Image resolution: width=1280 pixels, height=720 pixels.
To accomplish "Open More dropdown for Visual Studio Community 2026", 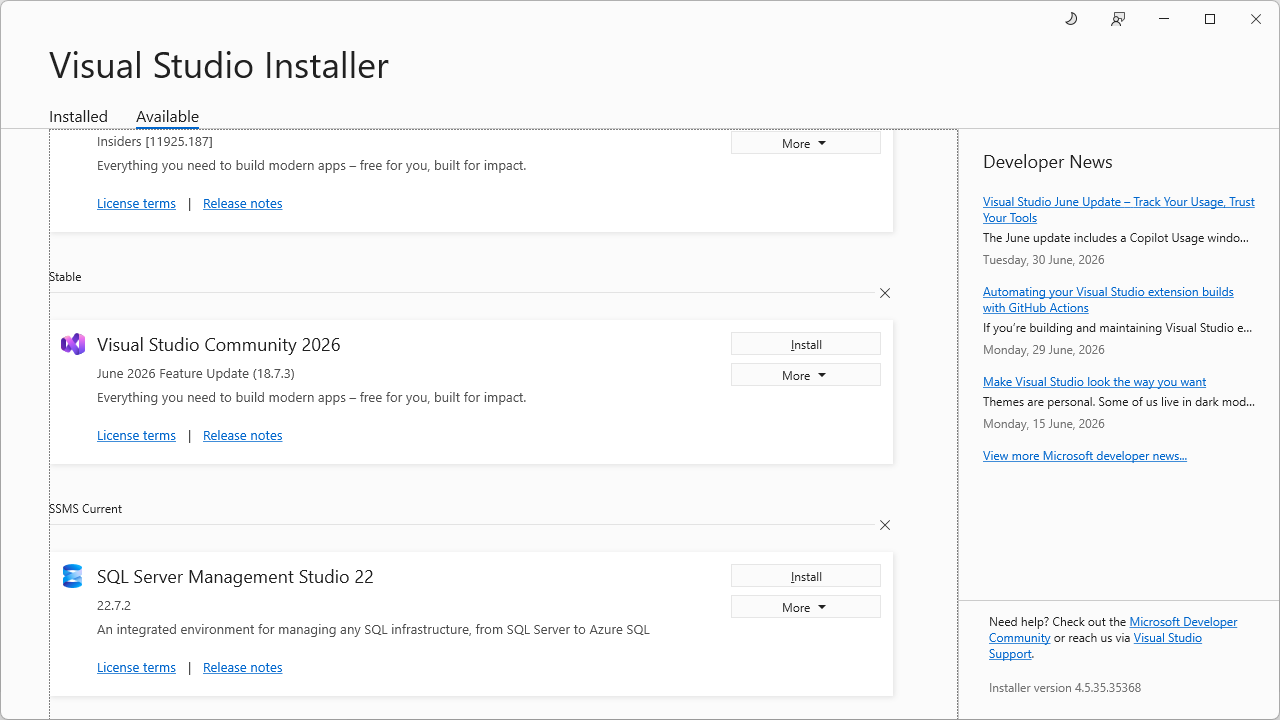I will pyautogui.click(x=806, y=375).
